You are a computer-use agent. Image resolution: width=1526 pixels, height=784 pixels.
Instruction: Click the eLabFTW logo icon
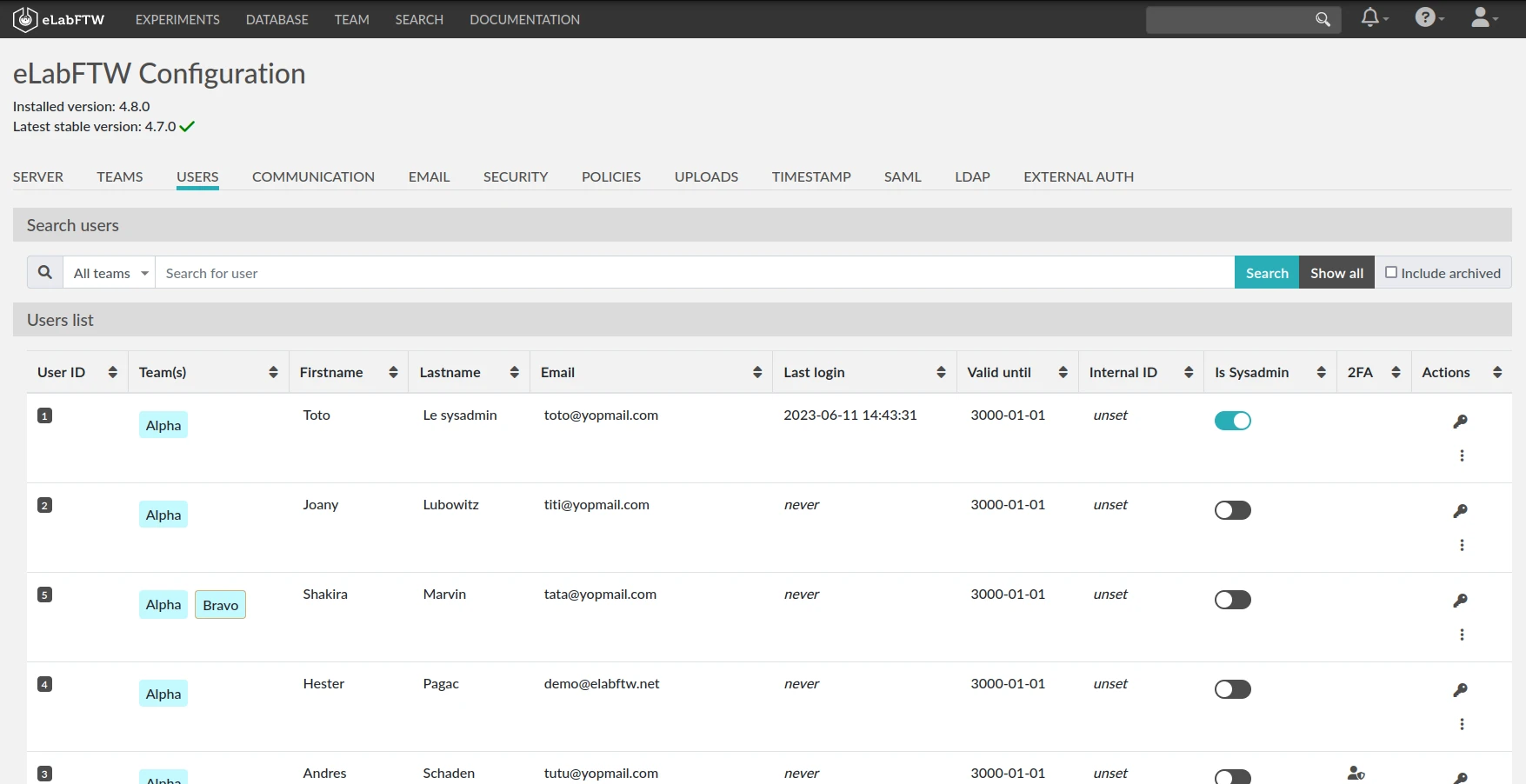pos(25,19)
